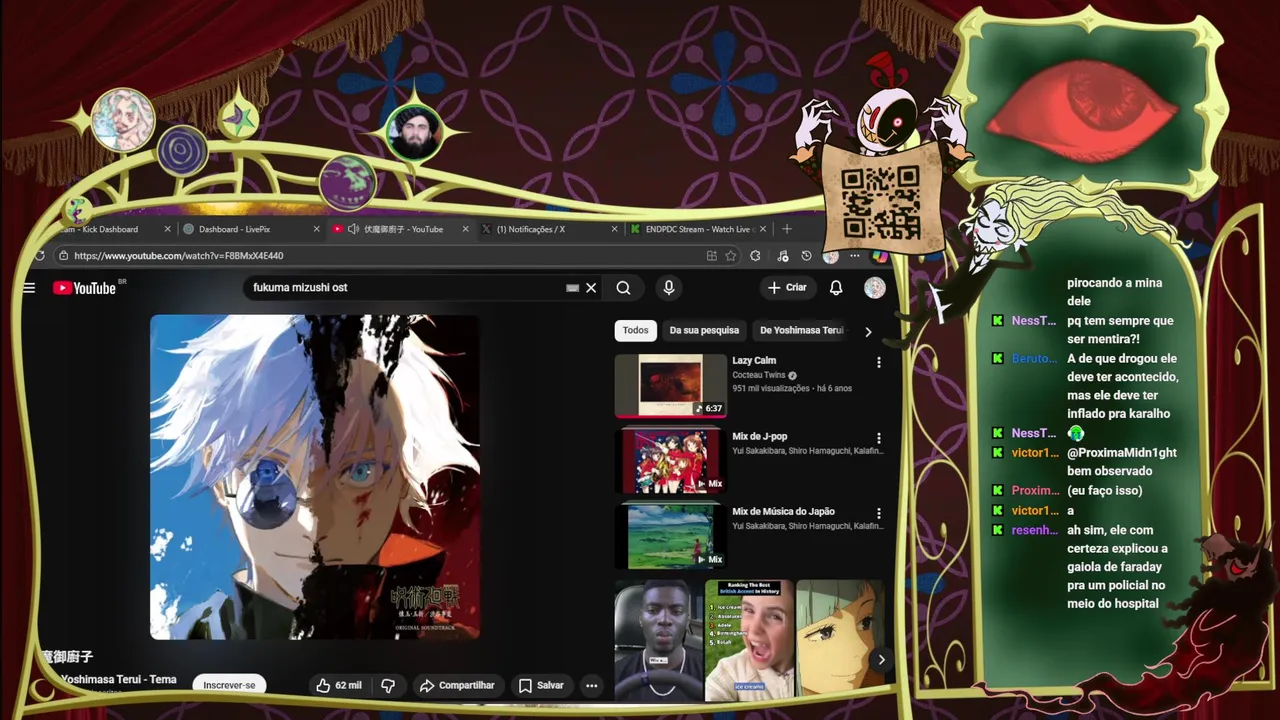Open browser history clock icon
This screenshot has height=720, width=1280.
[x=806, y=256]
